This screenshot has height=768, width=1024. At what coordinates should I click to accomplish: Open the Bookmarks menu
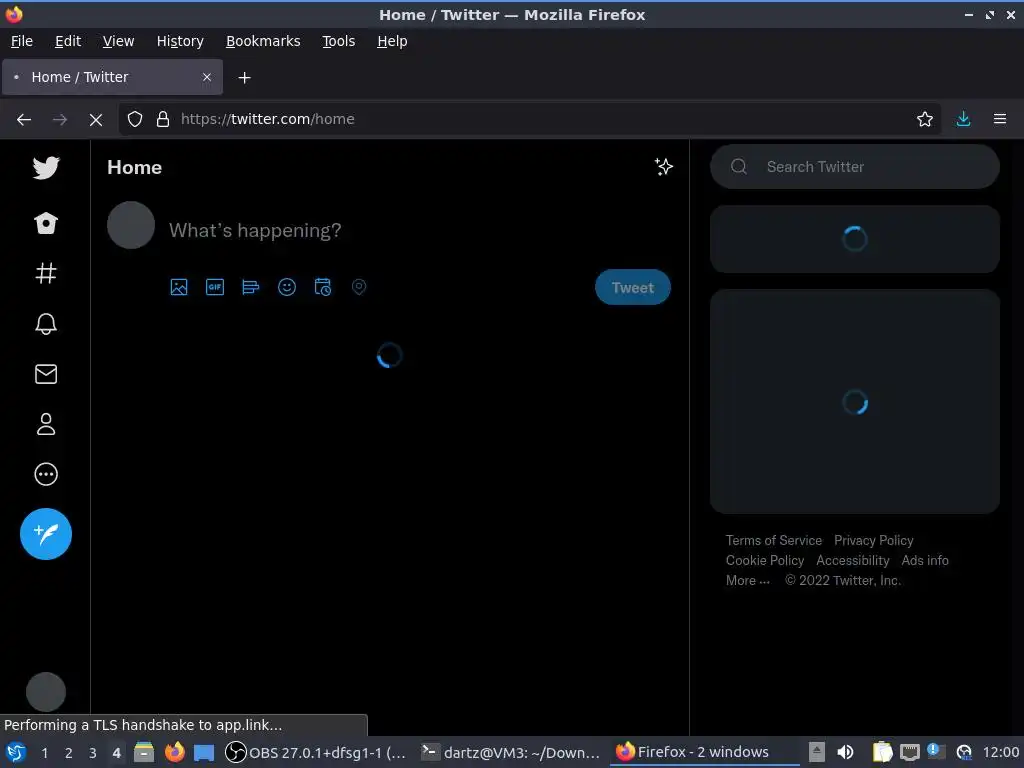tap(263, 41)
